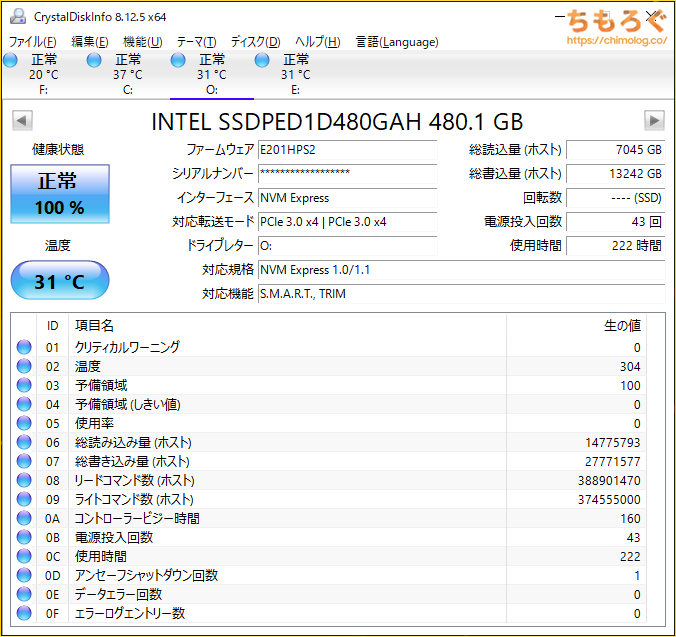Click the NVM Express interface field
Screen dimensions: 676x637
pos(347,198)
